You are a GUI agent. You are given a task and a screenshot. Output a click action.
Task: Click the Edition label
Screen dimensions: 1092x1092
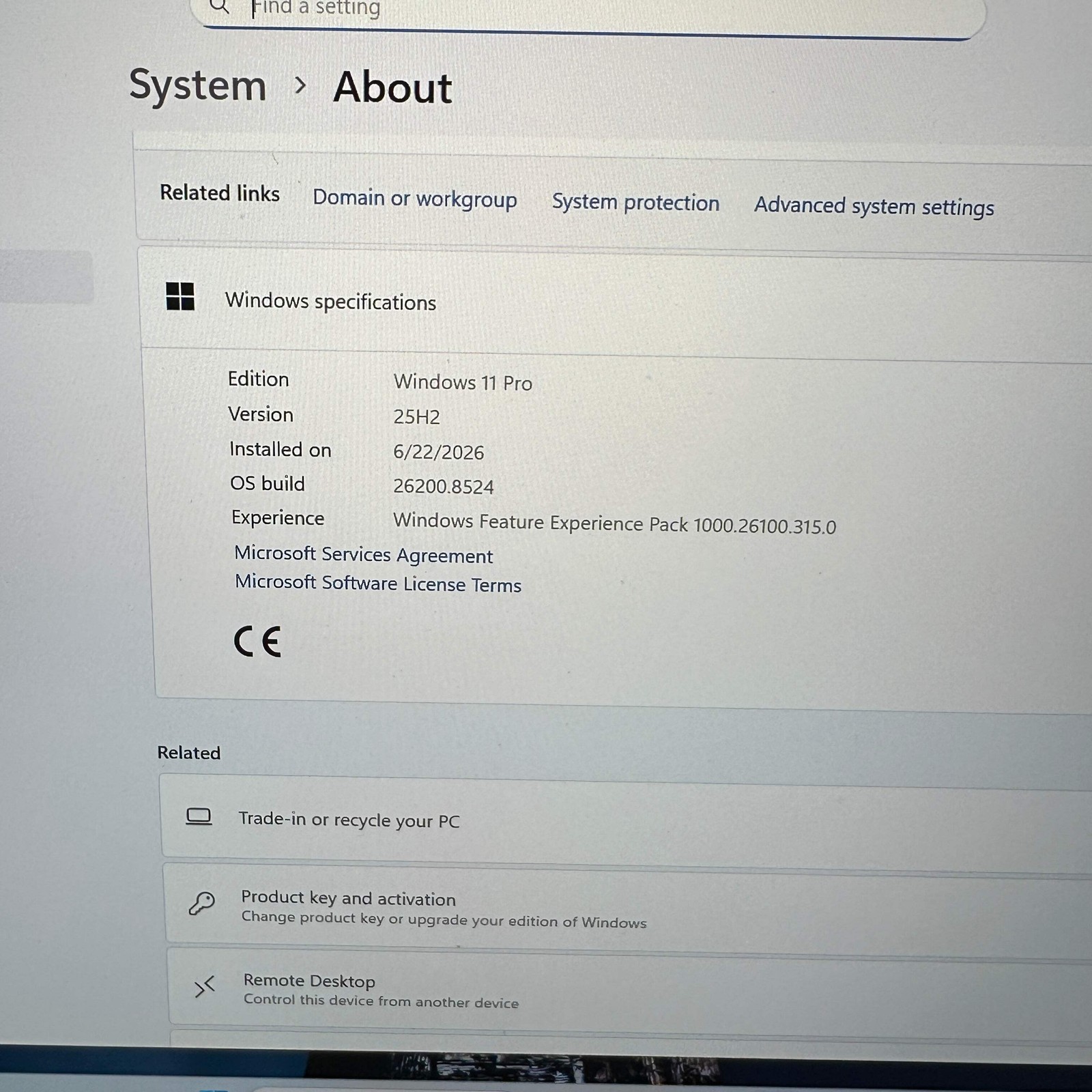tap(258, 379)
